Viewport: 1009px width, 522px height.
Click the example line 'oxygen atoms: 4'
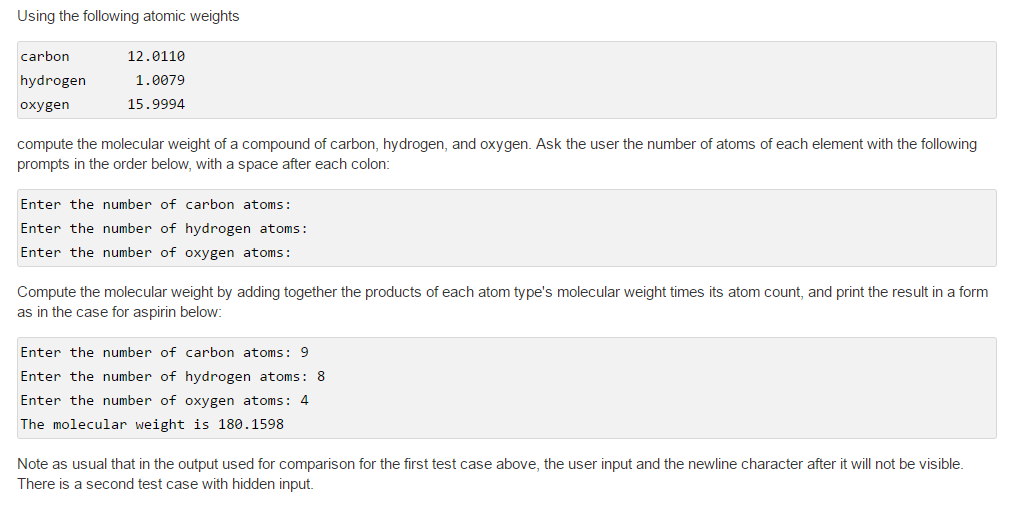[164, 400]
